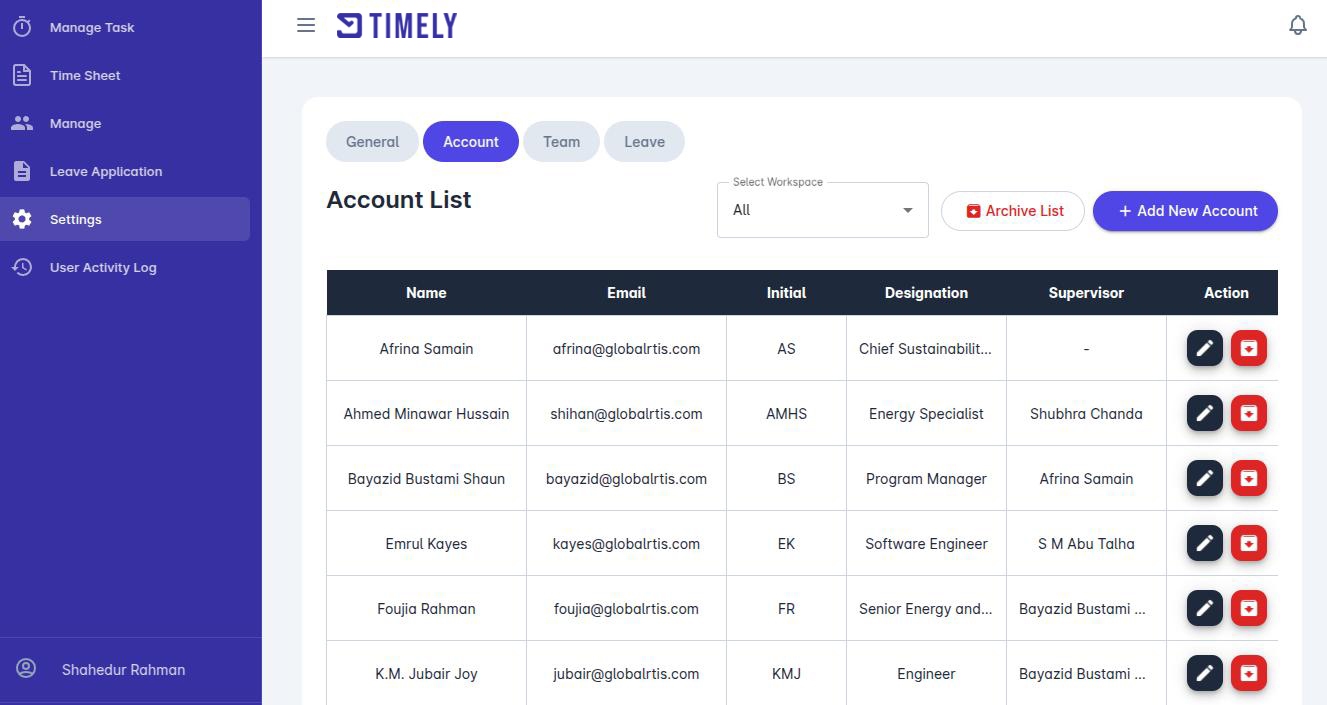
Task: Switch to the General tab
Action: coord(372,142)
